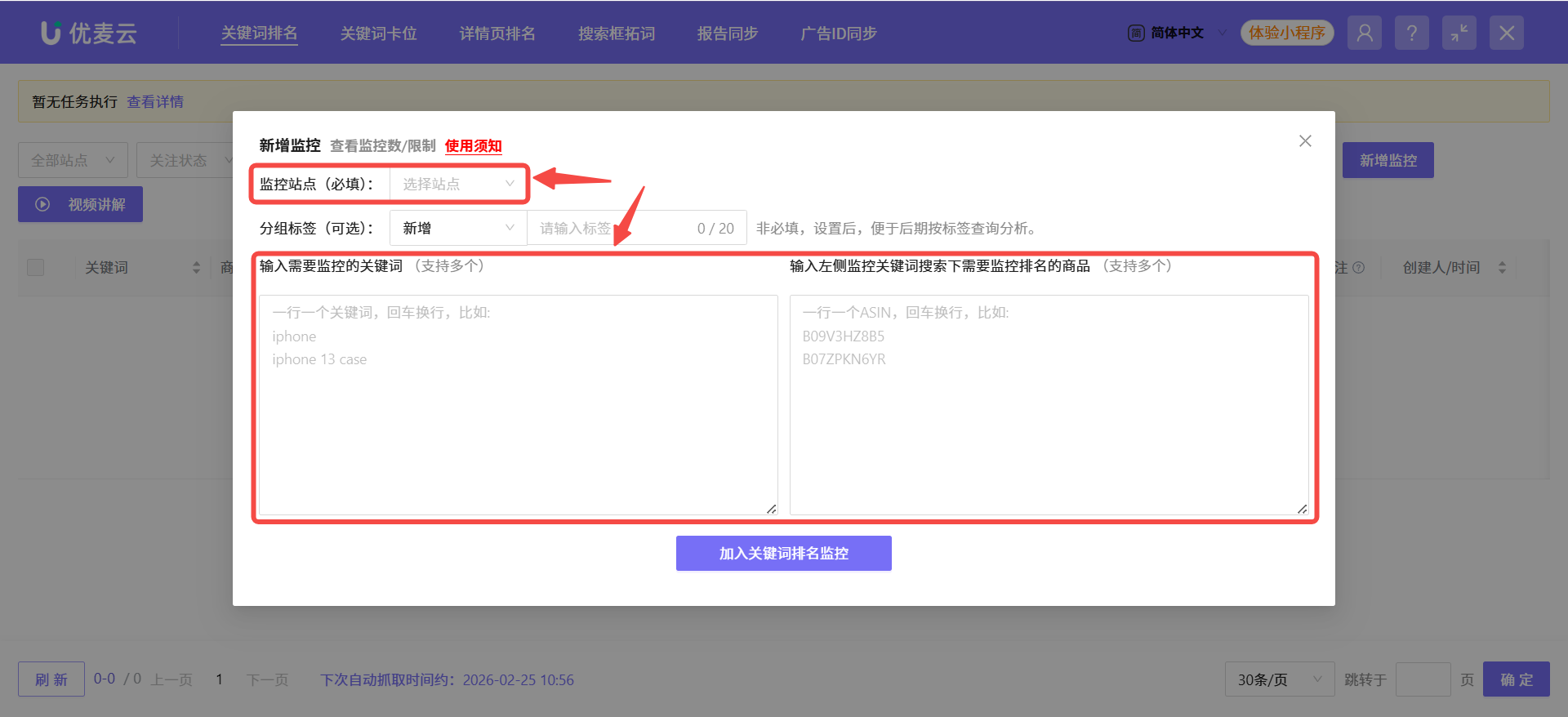1568x717 pixels.
Task: Open the 30条/页 page size dropdown
Action: point(1280,679)
